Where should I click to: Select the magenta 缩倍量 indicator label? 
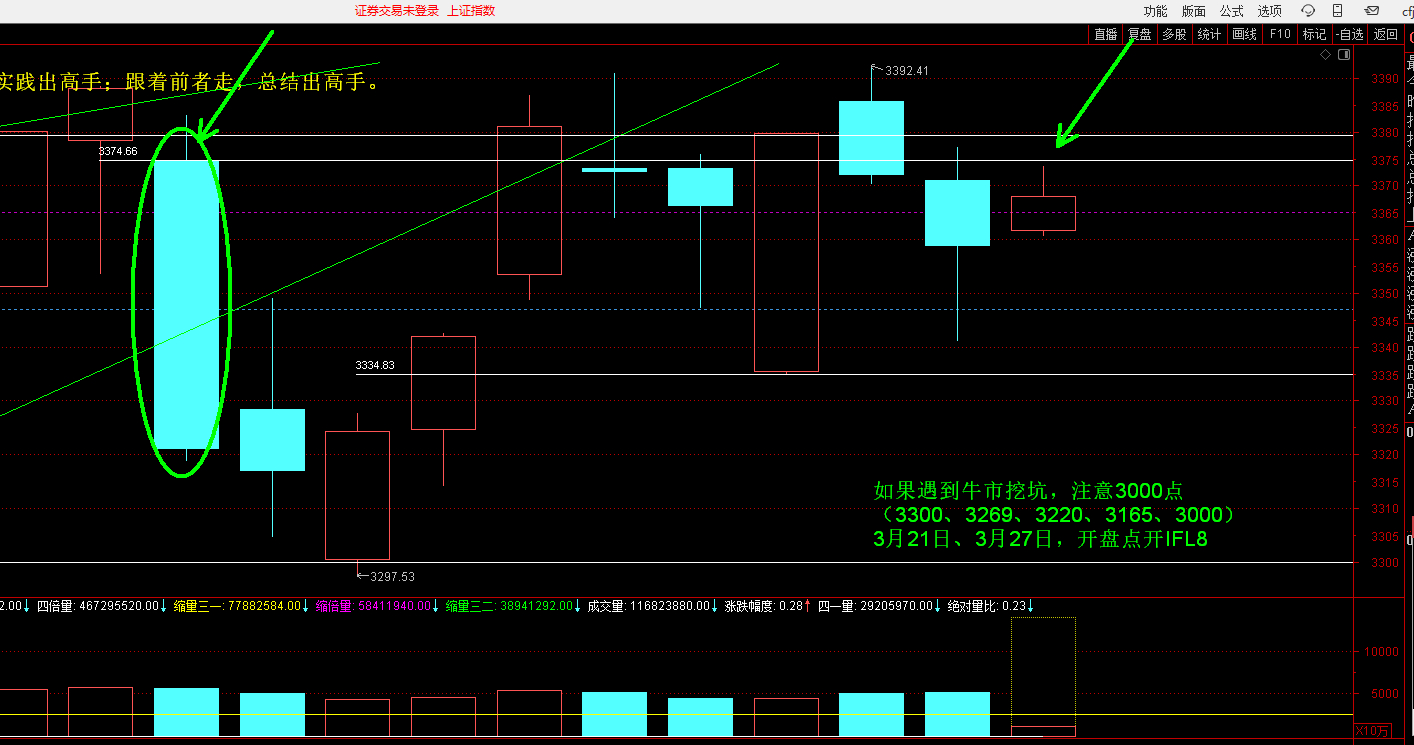coord(378,606)
